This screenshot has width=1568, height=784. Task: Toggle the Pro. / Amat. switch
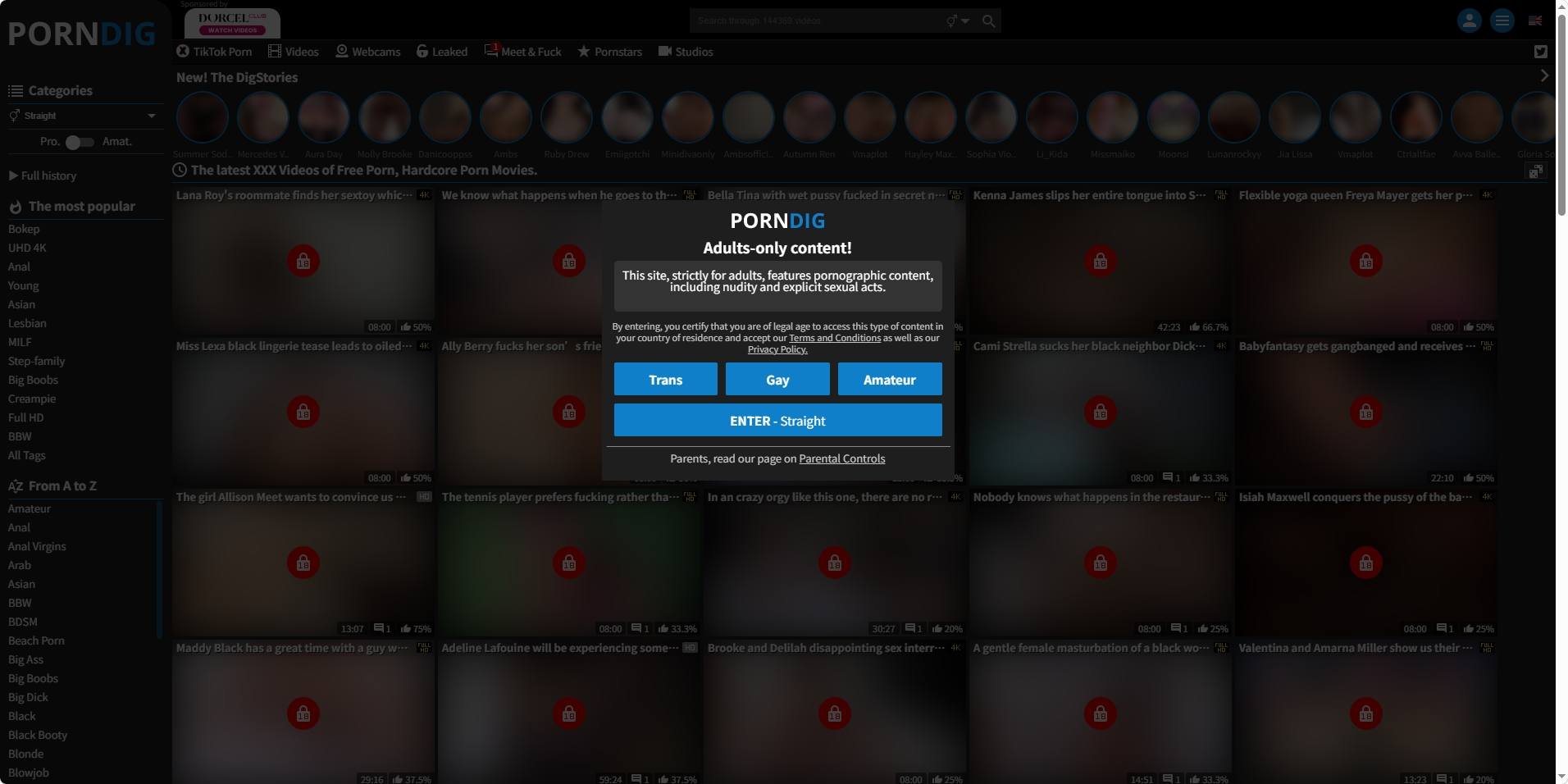[x=80, y=142]
